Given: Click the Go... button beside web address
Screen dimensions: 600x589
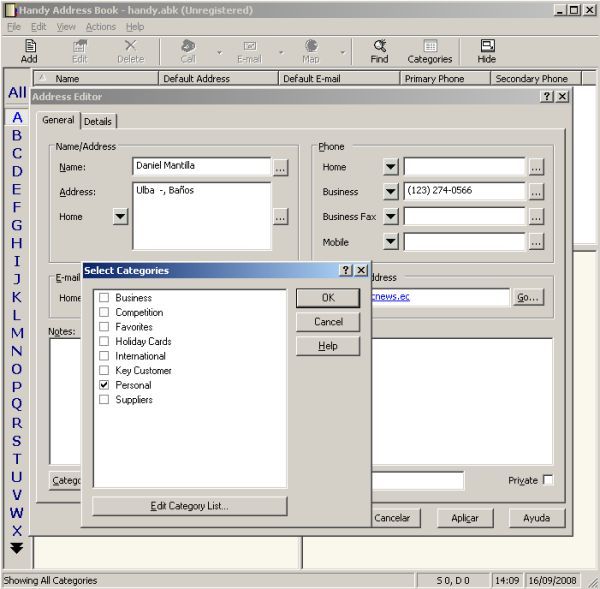Looking at the screenshot, I should (528, 297).
